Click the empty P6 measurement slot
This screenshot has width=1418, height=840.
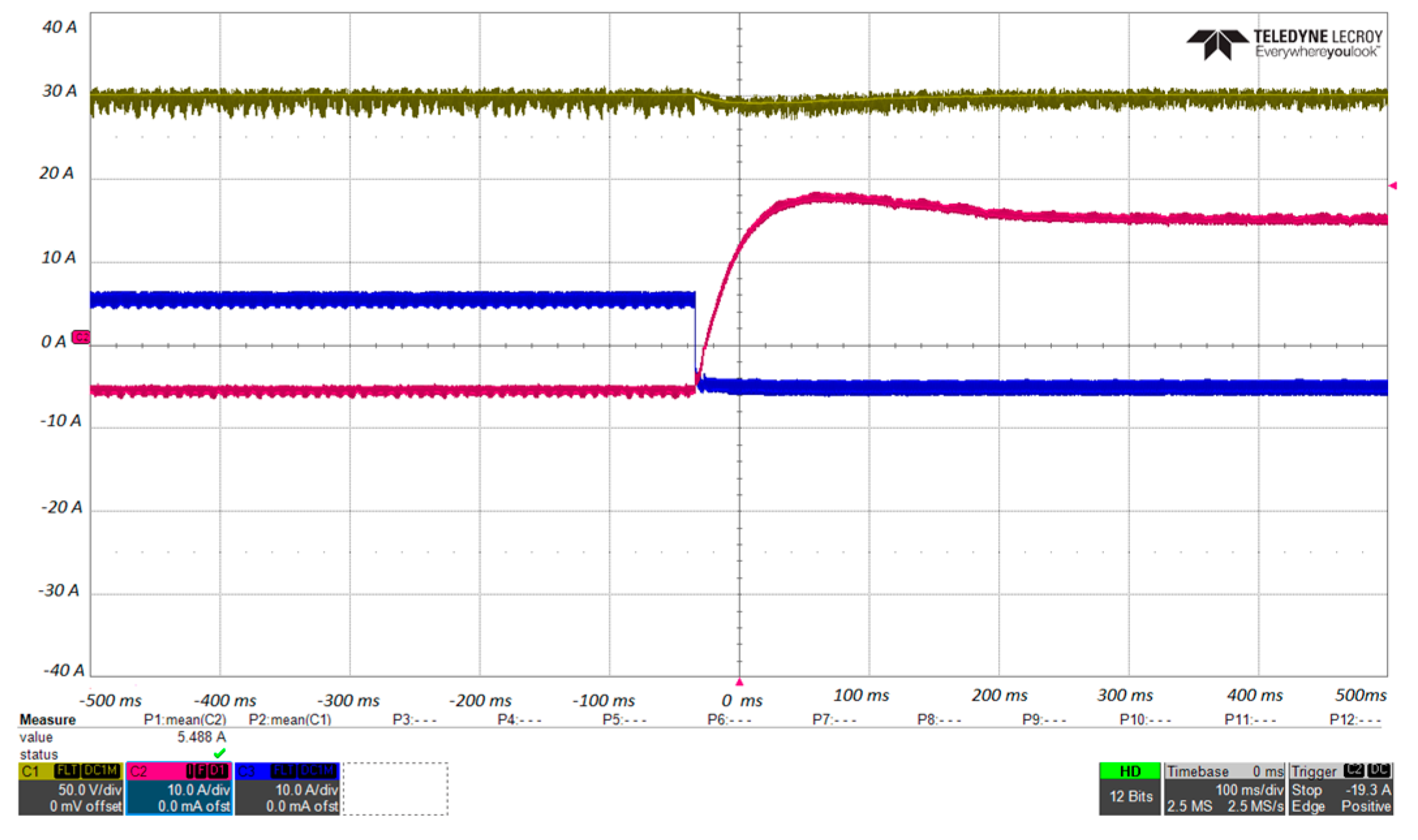[729, 720]
